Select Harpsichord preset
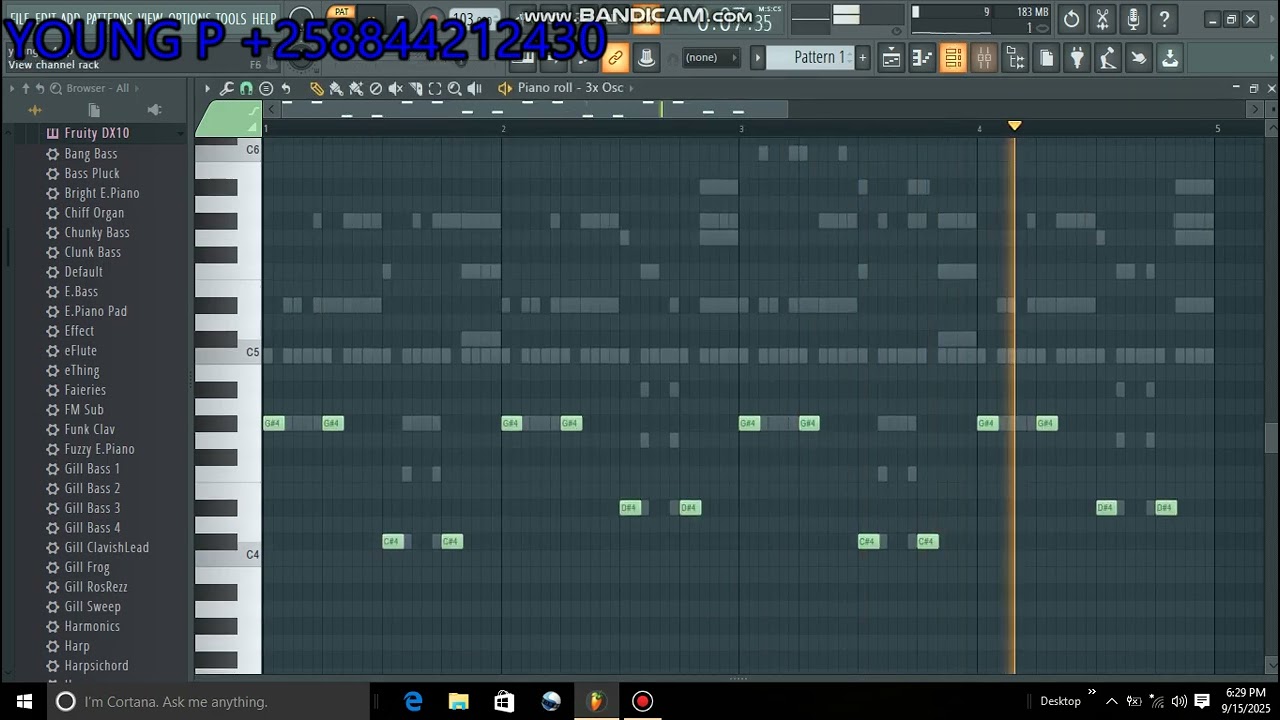Viewport: 1280px width, 720px height. coord(96,665)
